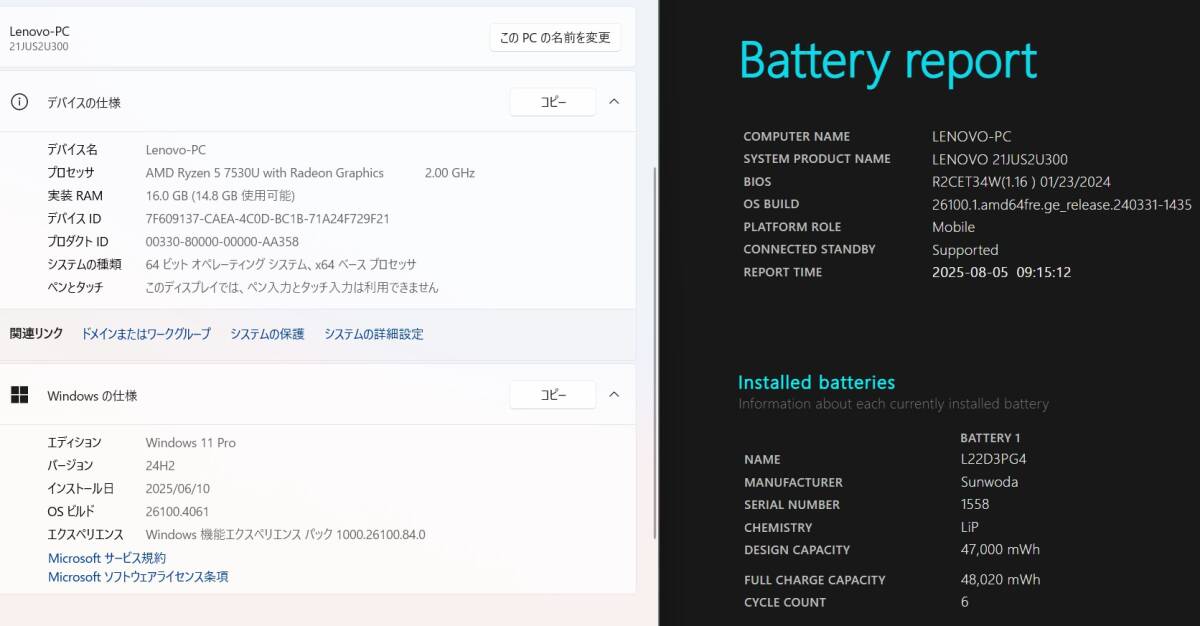
Task: Select SYSTEM PRODUCT NAME value LENOVO 21JUS2U300
Action: (1000, 159)
